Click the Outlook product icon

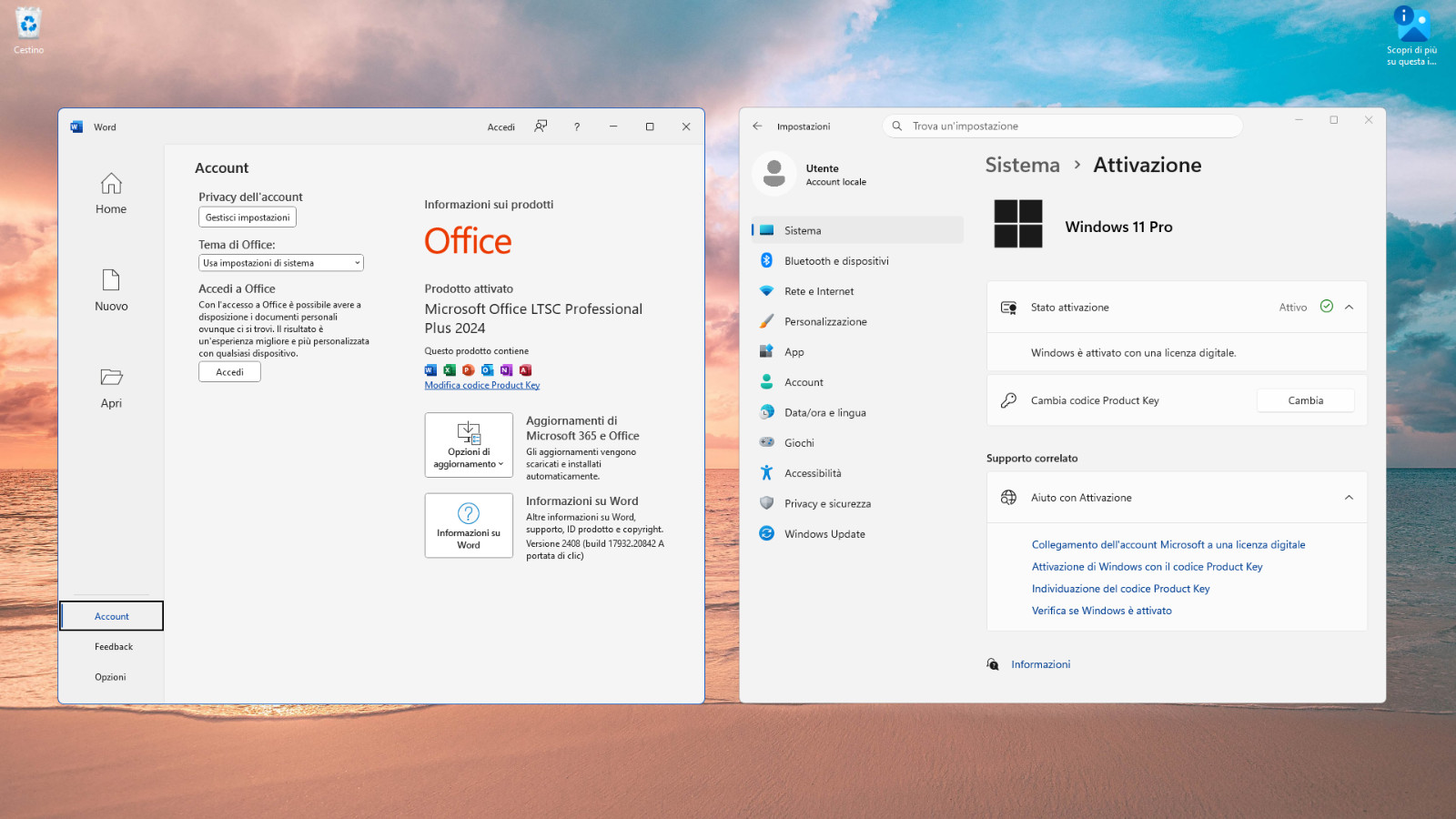pos(488,369)
